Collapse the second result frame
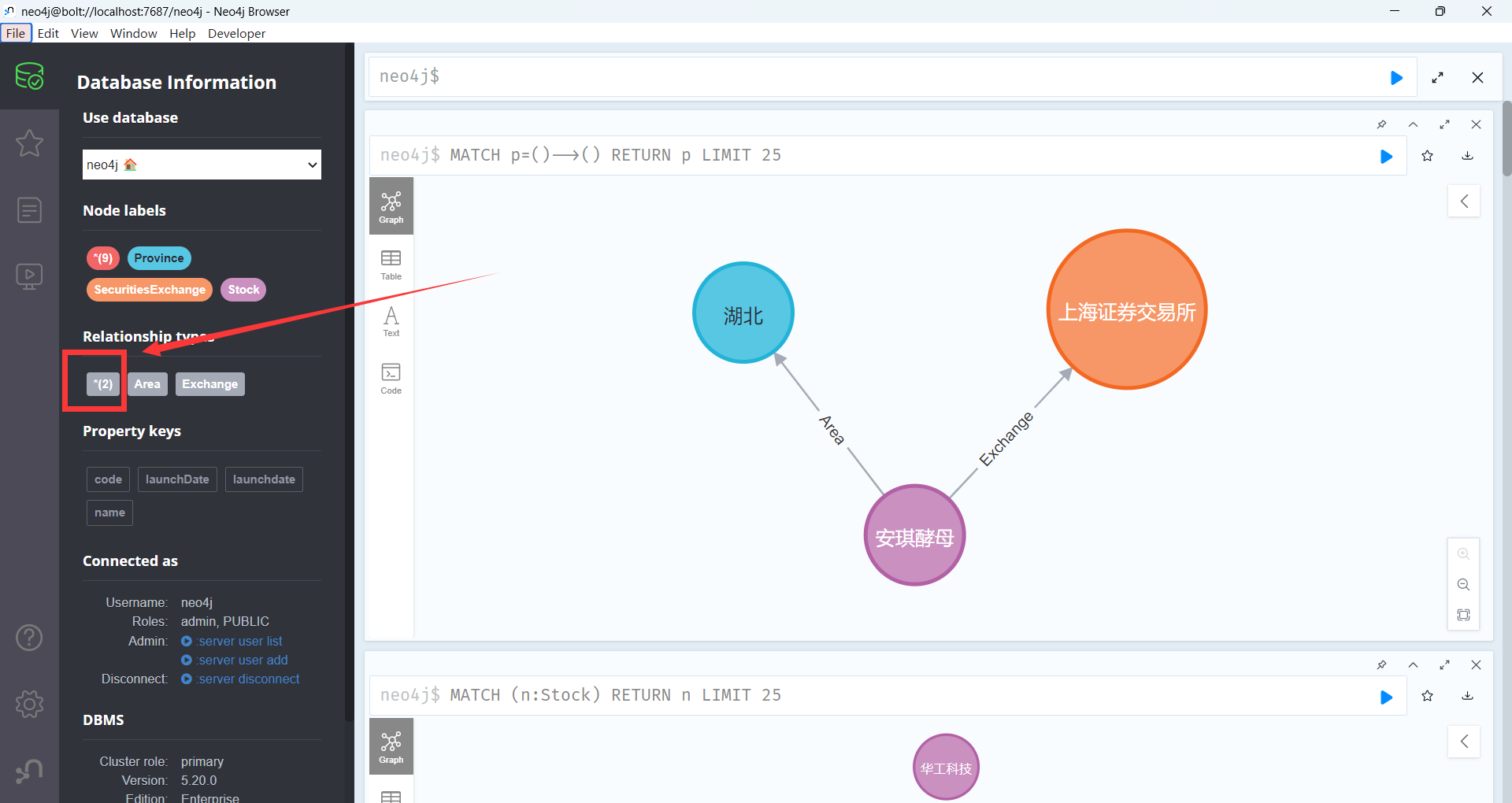The image size is (1512, 803). [x=1413, y=665]
